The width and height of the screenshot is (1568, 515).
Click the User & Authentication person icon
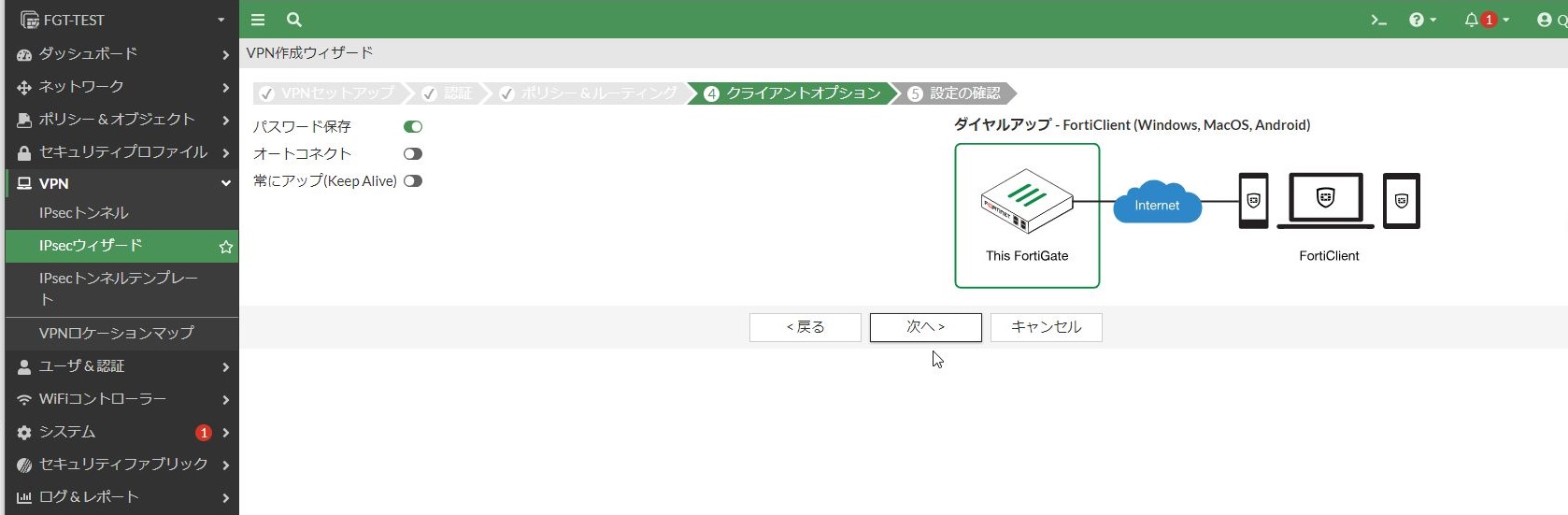(24, 367)
